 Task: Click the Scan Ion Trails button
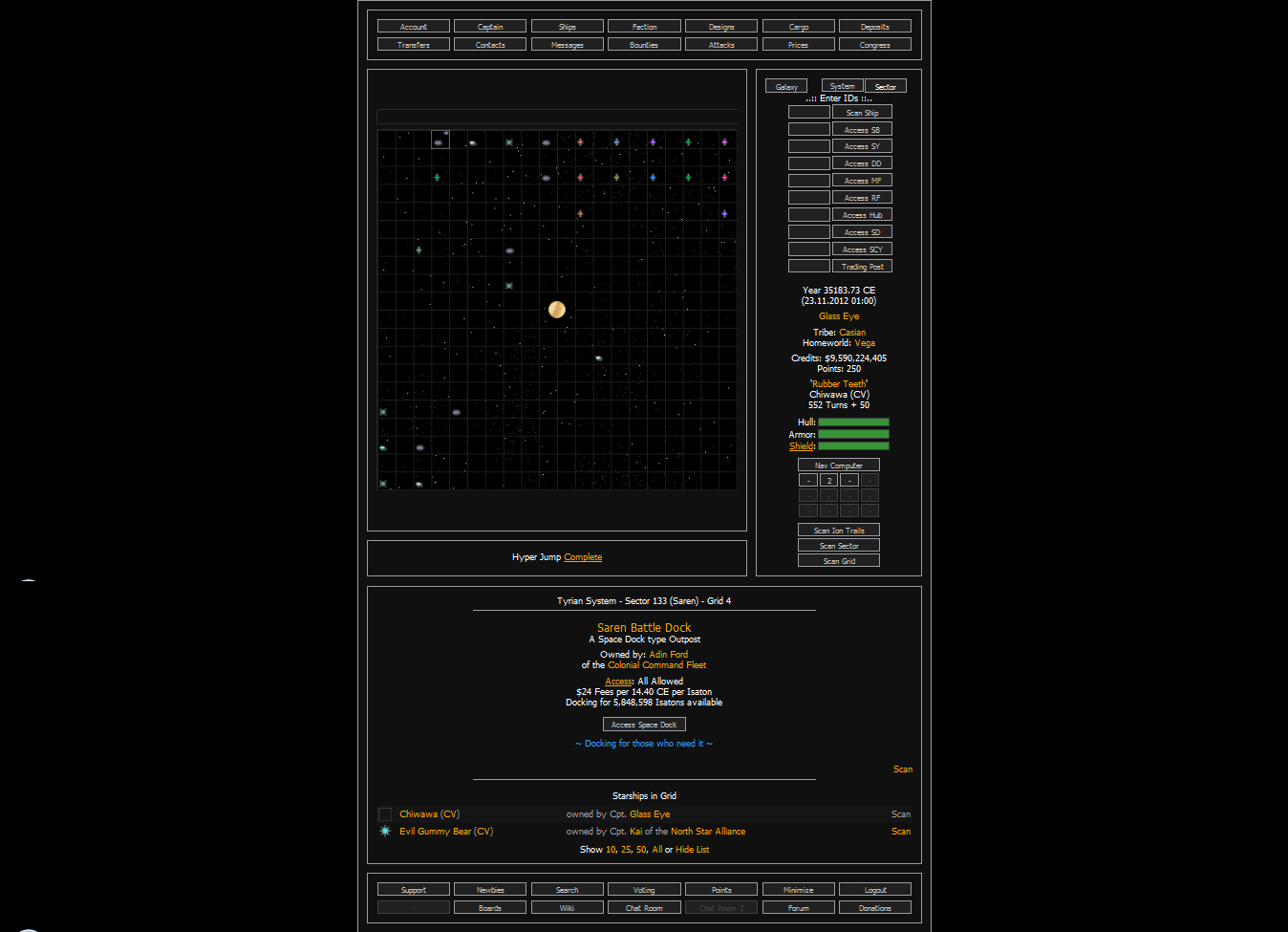point(839,531)
